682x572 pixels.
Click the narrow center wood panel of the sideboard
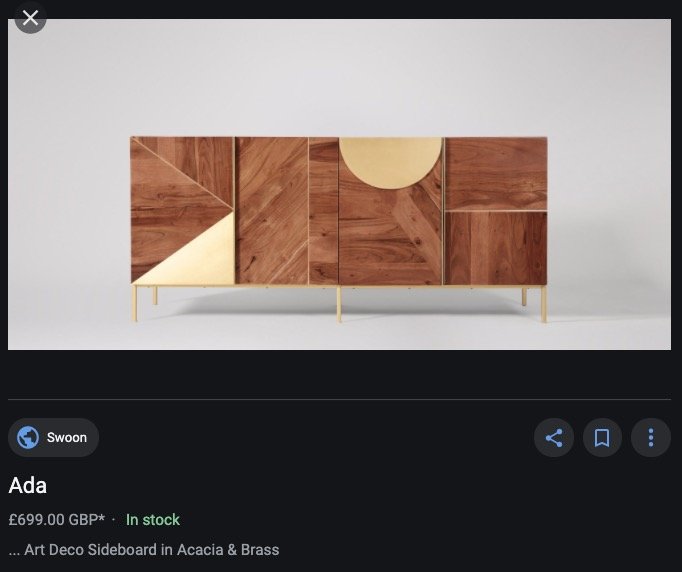pyautogui.click(x=323, y=211)
